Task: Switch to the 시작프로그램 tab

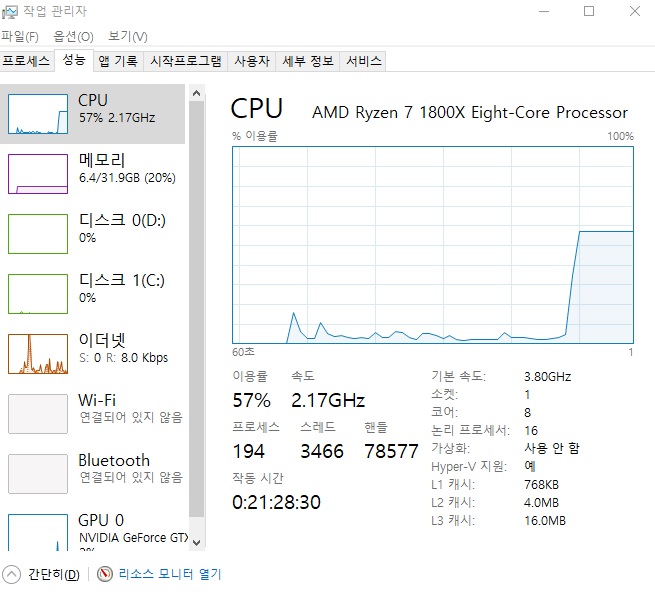Action: pos(186,61)
